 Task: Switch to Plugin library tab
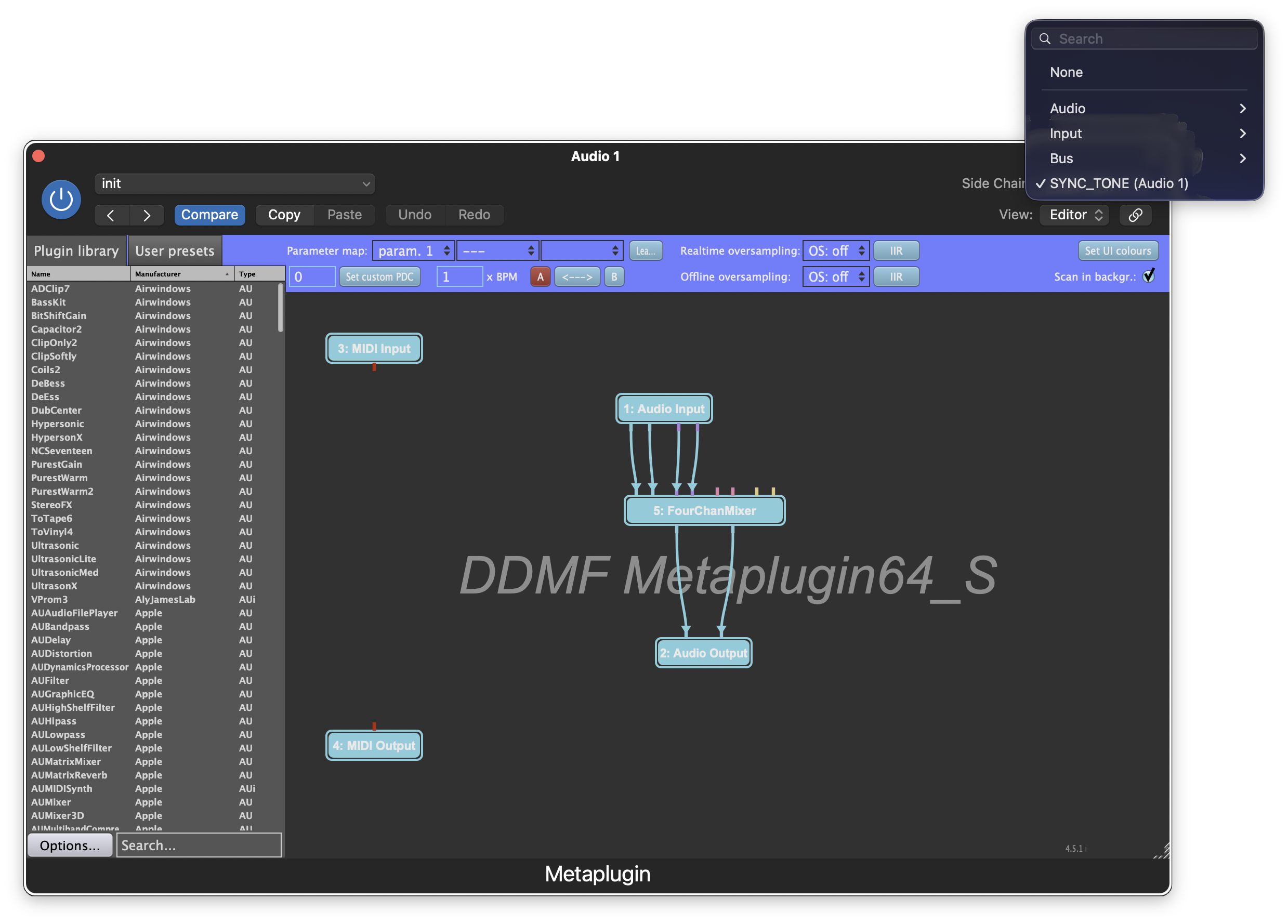(76, 250)
